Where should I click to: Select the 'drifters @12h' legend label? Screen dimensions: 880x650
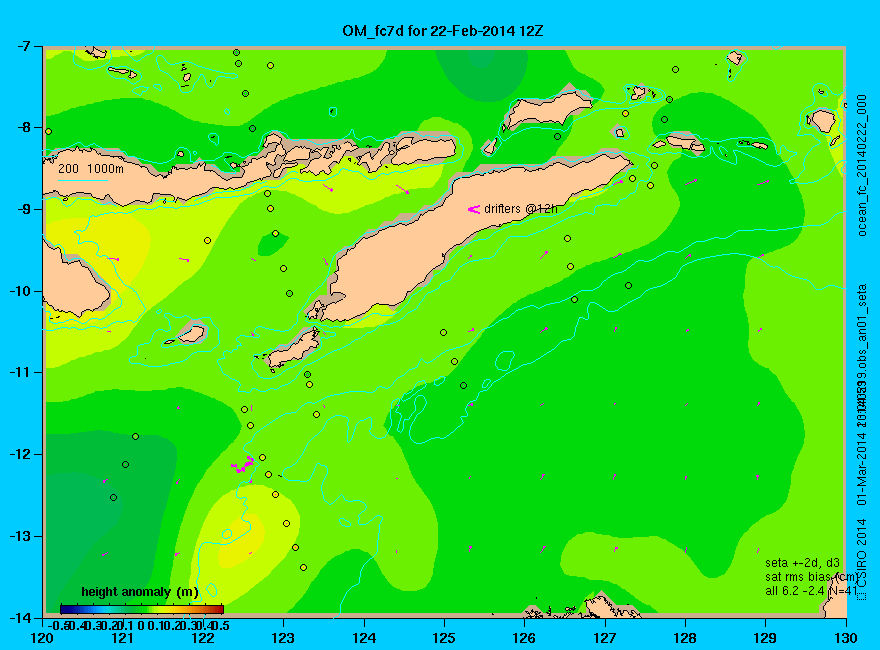coord(521,209)
